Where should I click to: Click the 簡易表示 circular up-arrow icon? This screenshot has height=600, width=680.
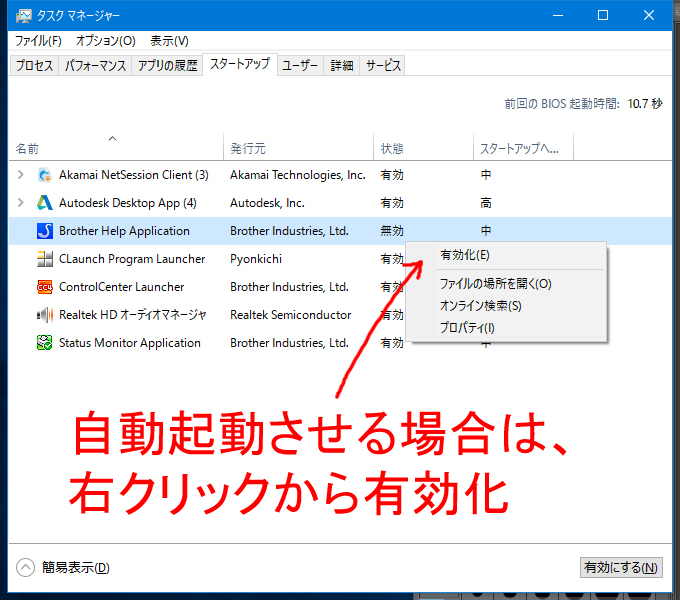[25, 567]
